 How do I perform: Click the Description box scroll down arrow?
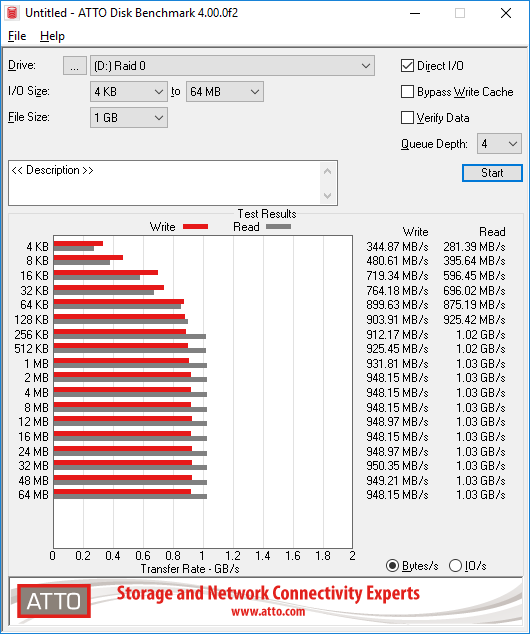click(327, 196)
